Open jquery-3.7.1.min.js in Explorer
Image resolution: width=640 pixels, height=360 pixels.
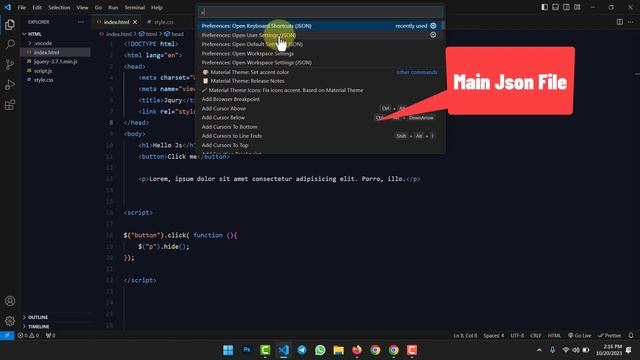[56, 62]
